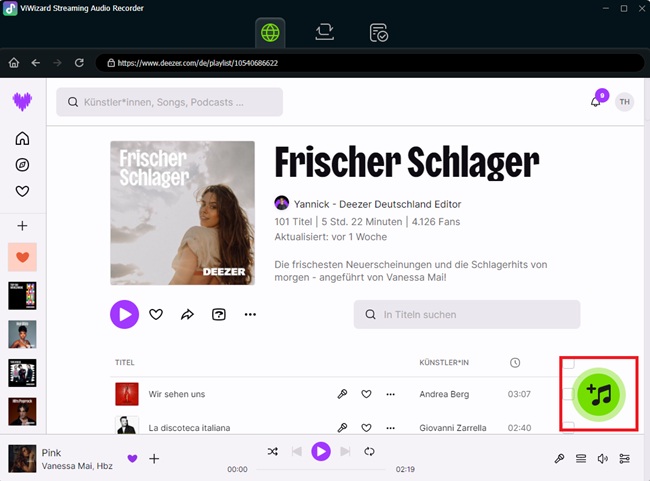Skip to the next track
Screen dimensions: 650x481
coord(345,451)
